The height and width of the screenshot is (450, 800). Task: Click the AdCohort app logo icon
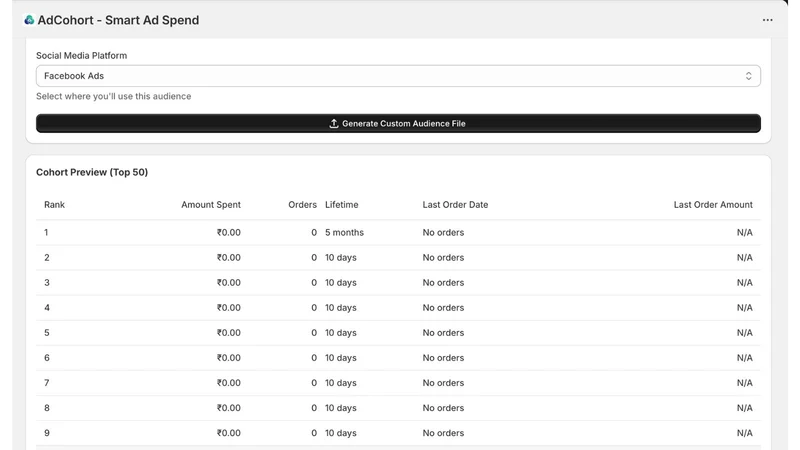point(29,20)
